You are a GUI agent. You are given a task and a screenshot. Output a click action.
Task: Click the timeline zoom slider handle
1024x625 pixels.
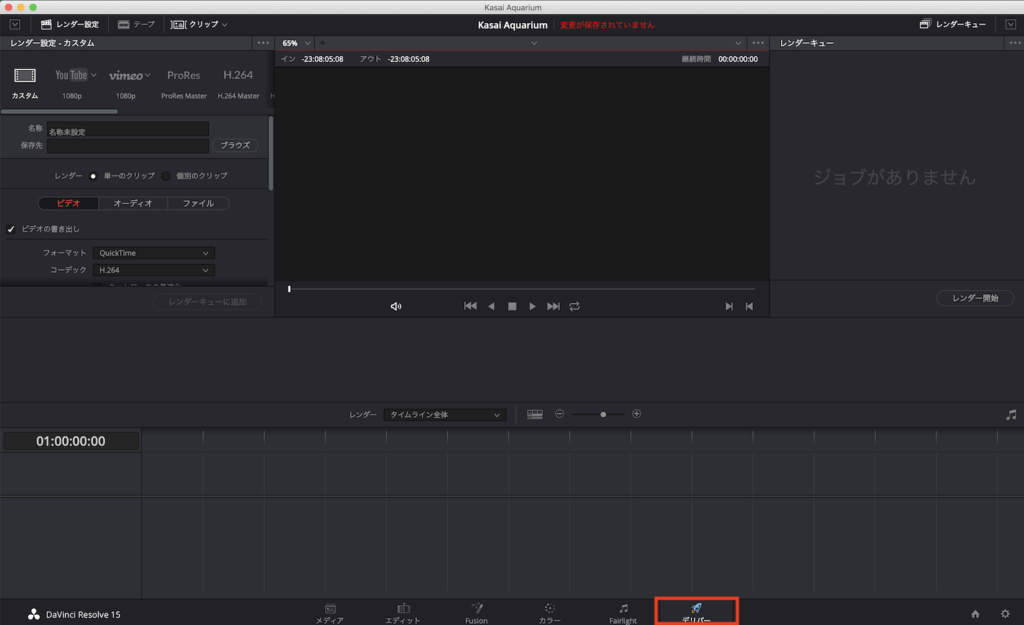pyautogui.click(x=603, y=414)
